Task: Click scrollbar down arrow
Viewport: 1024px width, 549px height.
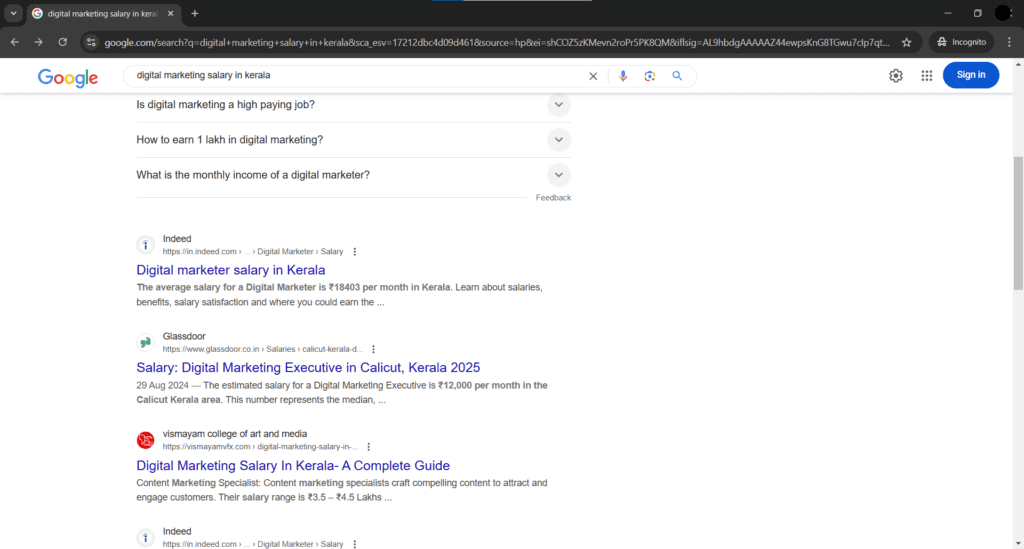Action: (1018, 543)
